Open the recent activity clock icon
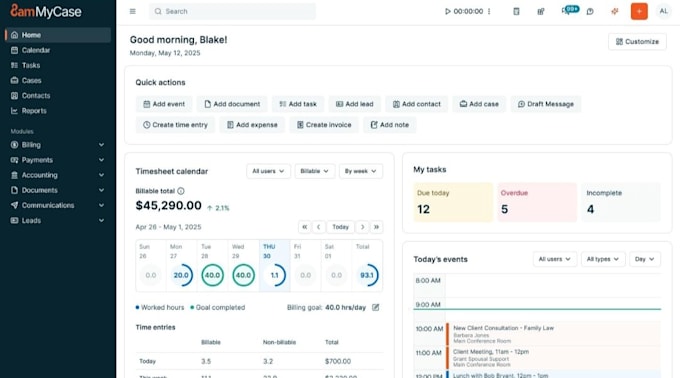The image size is (680, 378). (x=590, y=11)
